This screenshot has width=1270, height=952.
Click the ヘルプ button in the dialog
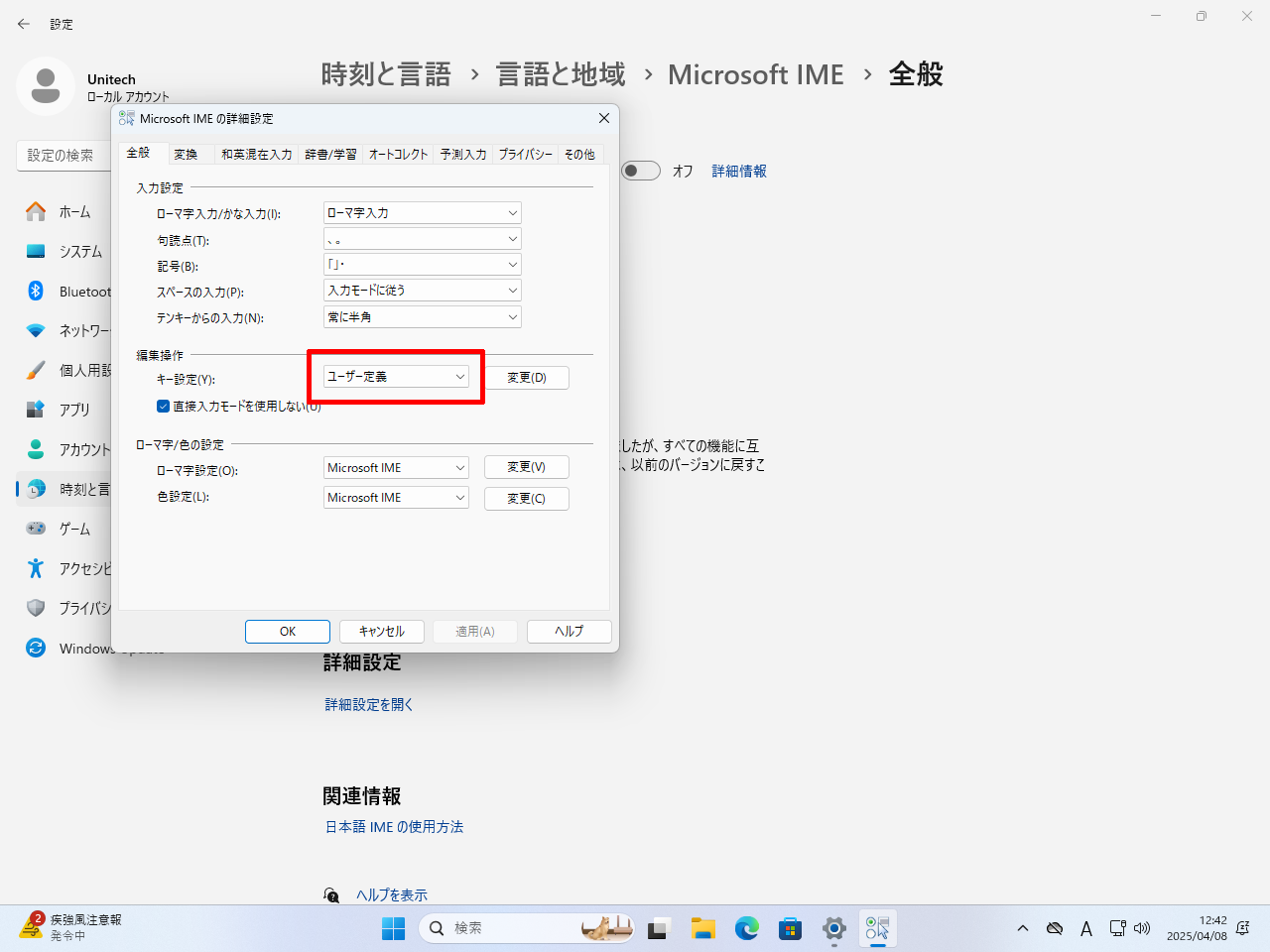point(570,632)
